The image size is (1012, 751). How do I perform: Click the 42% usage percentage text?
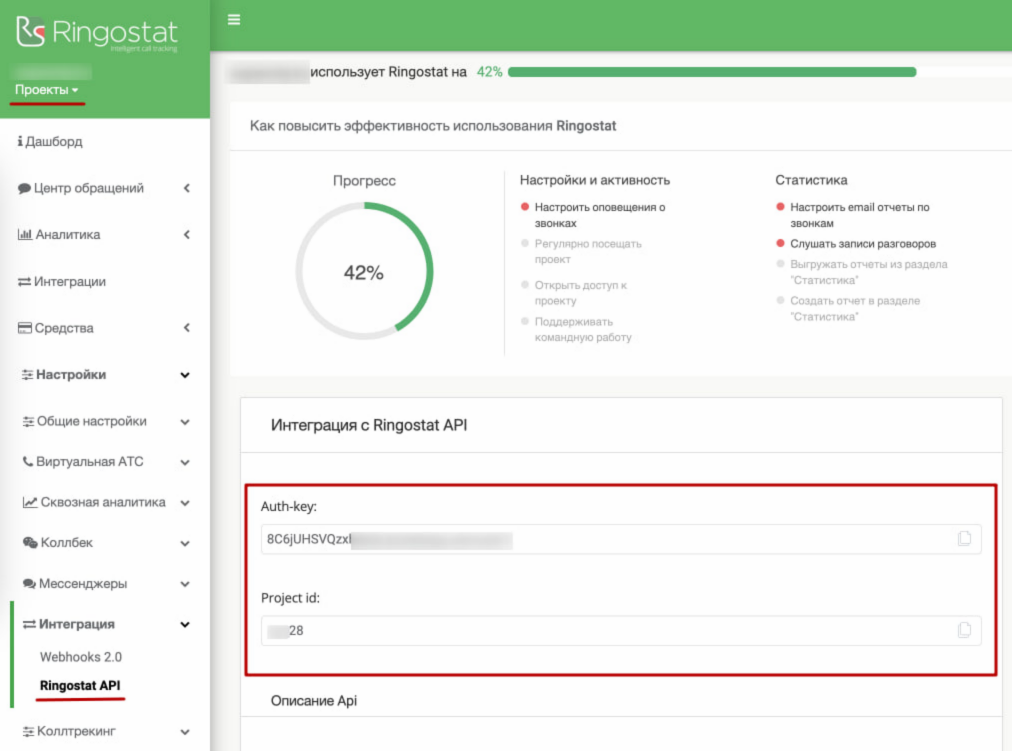(x=489, y=72)
